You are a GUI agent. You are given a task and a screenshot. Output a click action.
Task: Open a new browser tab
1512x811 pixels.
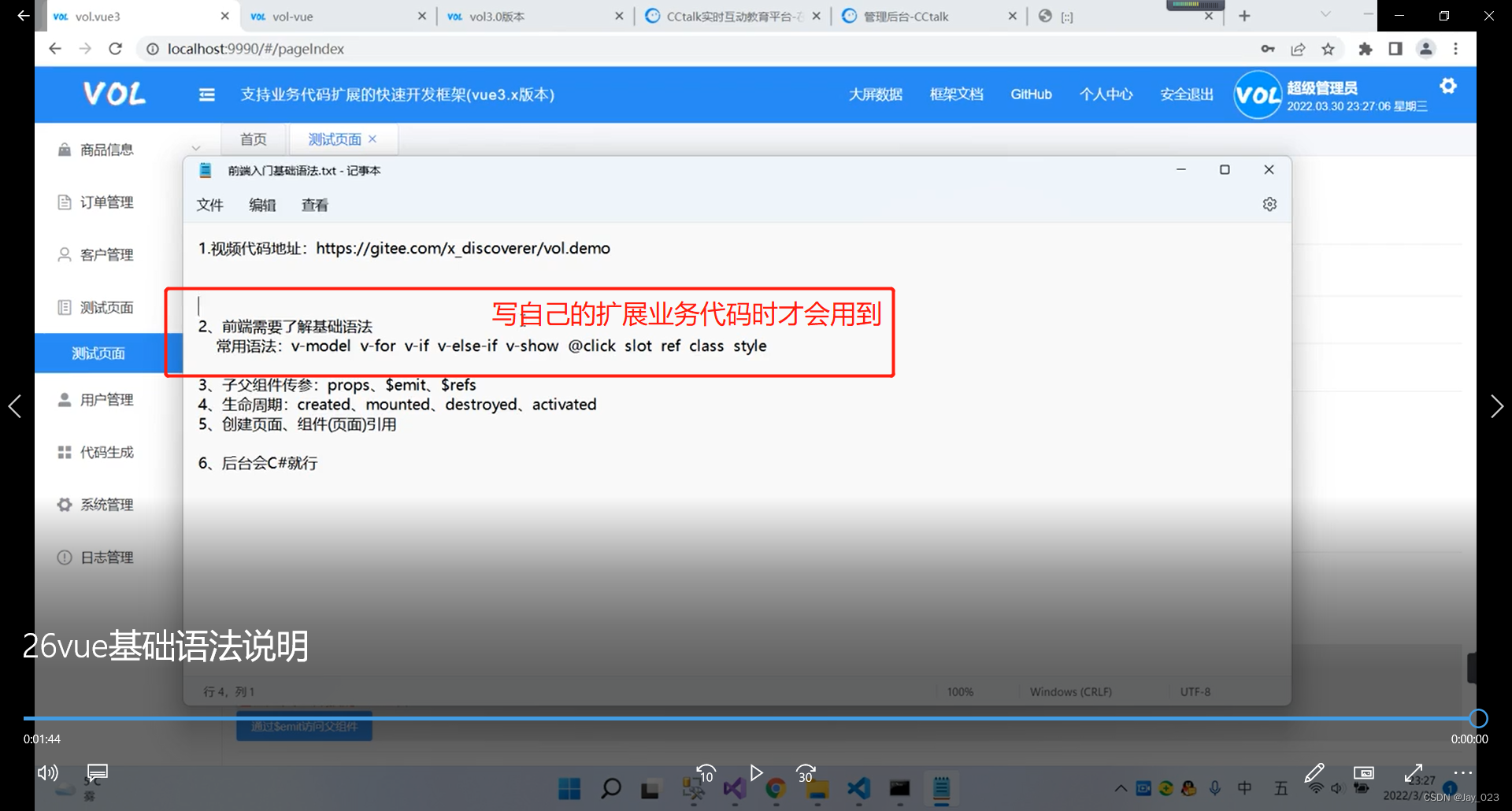(1244, 16)
